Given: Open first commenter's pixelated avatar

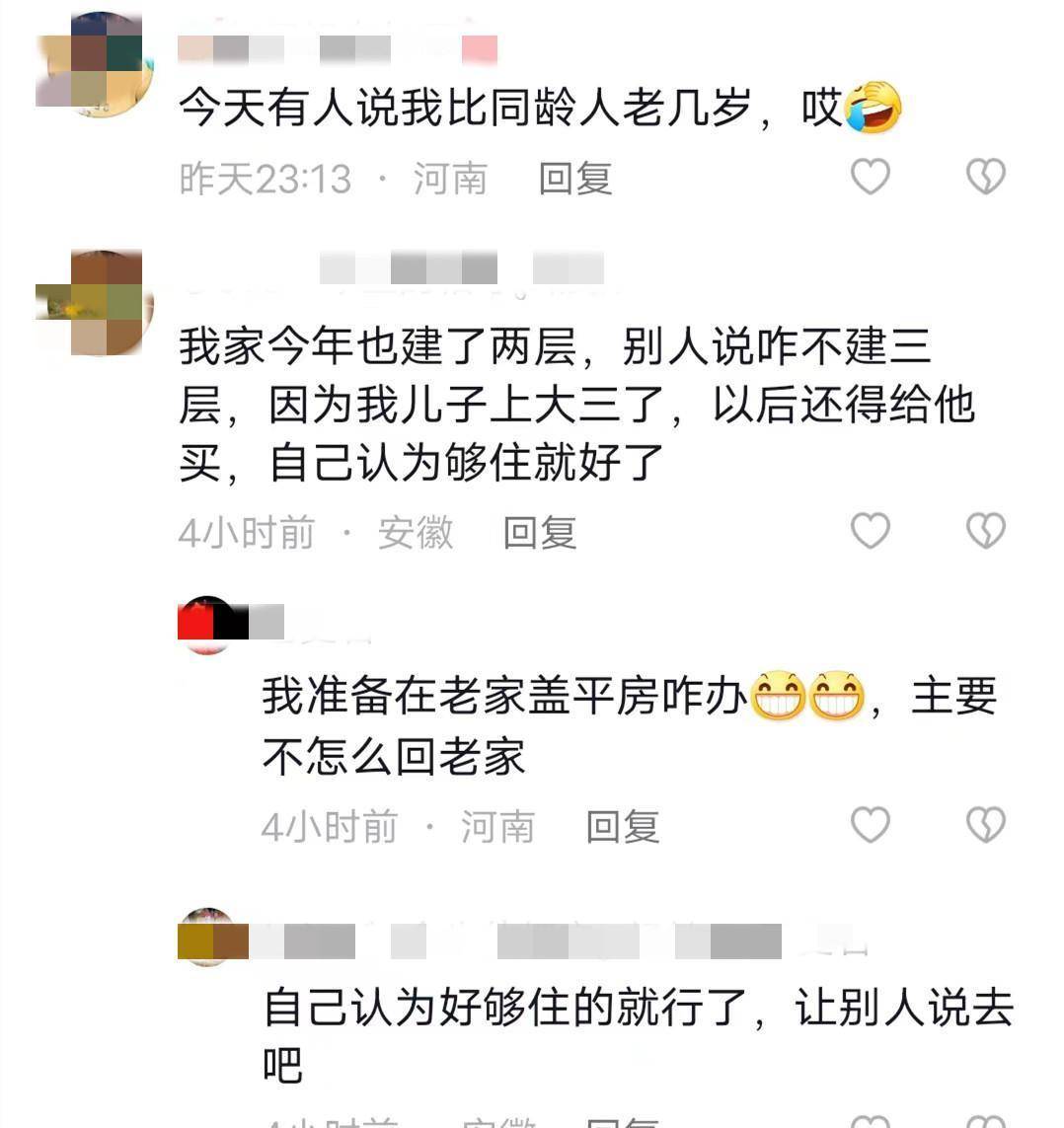Looking at the screenshot, I should [95, 65].
